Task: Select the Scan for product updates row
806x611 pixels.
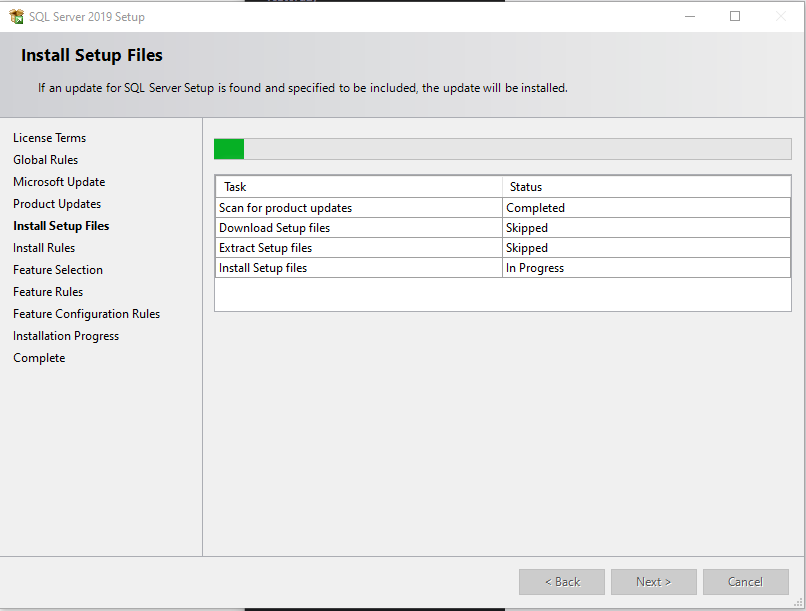Action: click(286, 208)
